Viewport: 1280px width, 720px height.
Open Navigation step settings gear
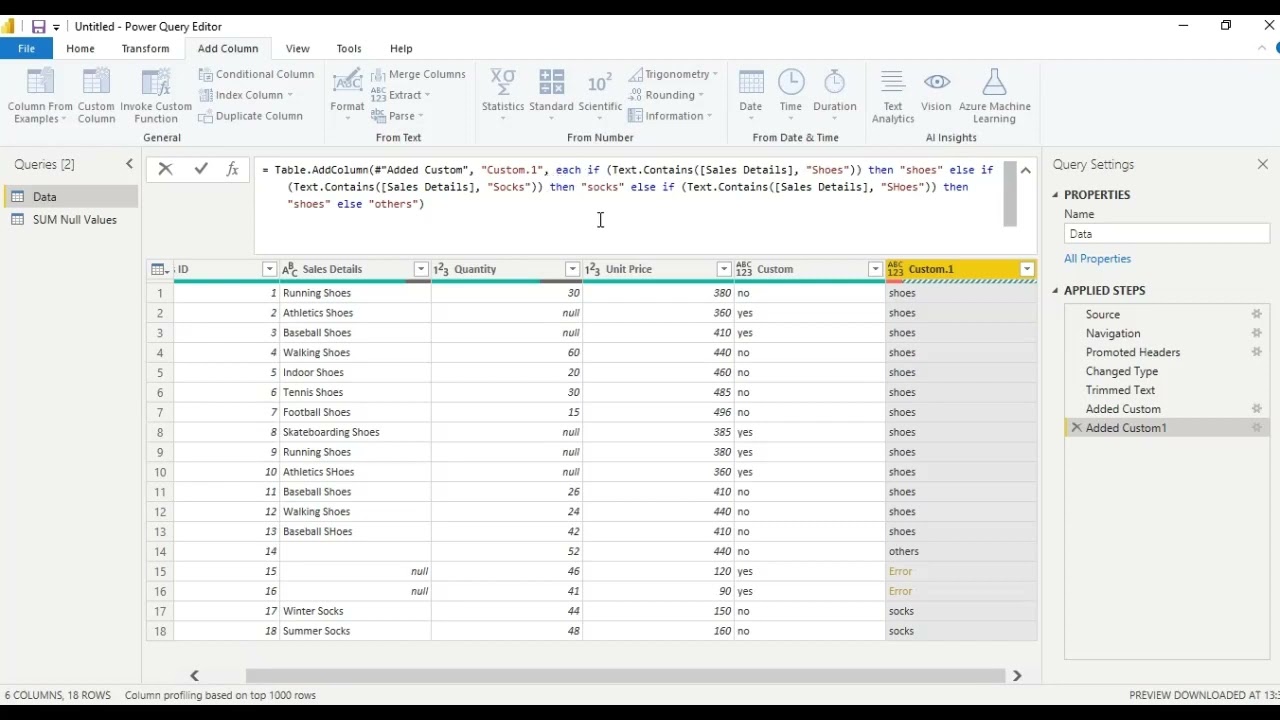[1257, 333]
